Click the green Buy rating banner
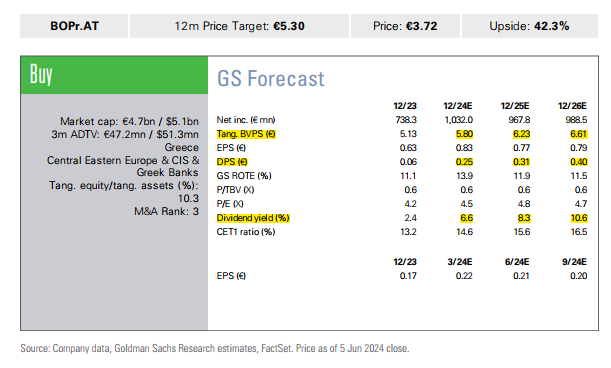The width and height of the screenshot is (611, 368). [x=114, y=75]
